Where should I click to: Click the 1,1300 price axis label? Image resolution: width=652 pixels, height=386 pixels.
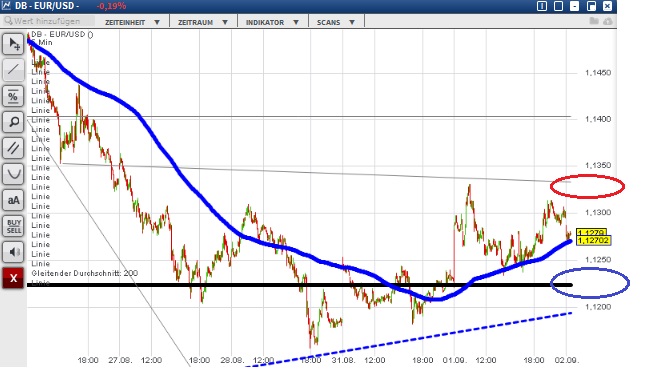point(598,213)
